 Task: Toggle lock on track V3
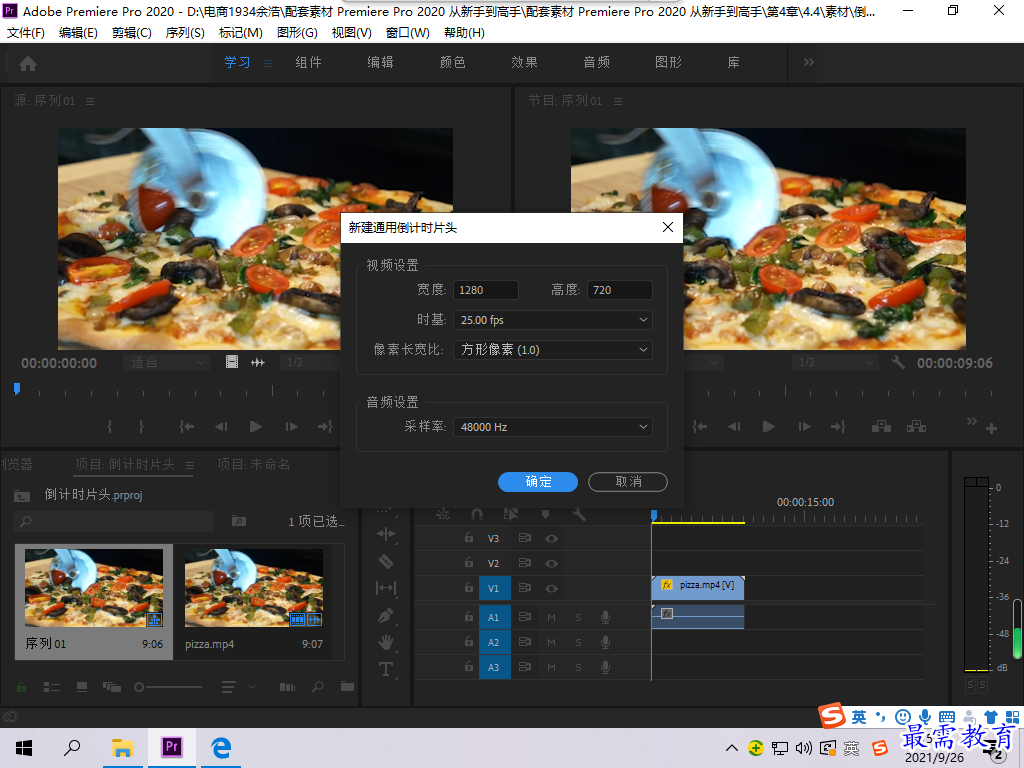click(x=469, y=537)
